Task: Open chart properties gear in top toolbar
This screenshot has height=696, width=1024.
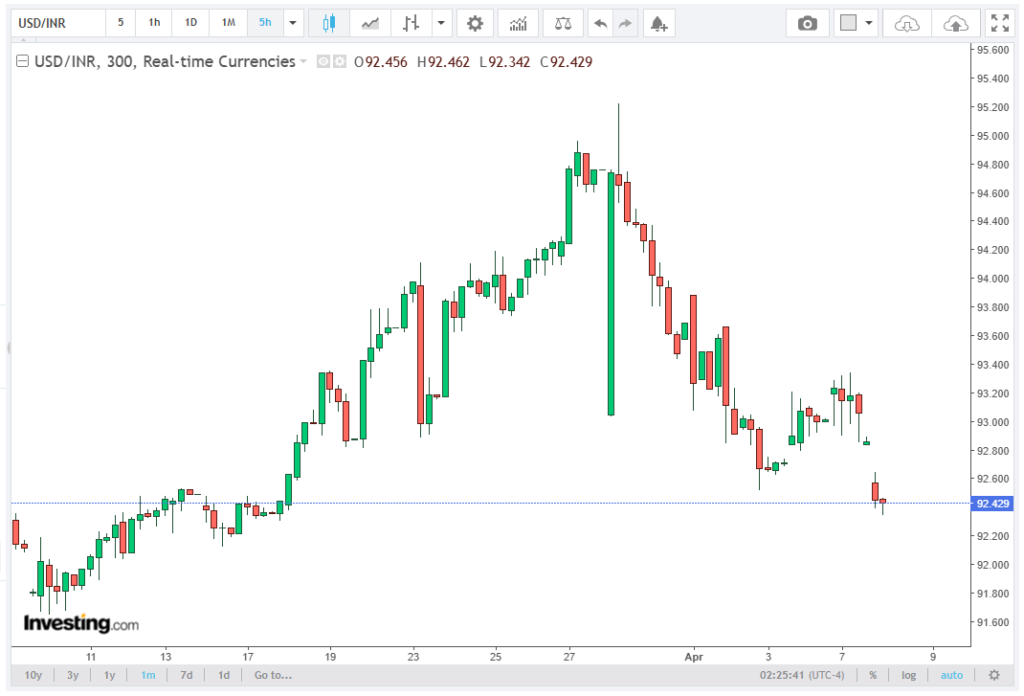Action: coord(475,23)
